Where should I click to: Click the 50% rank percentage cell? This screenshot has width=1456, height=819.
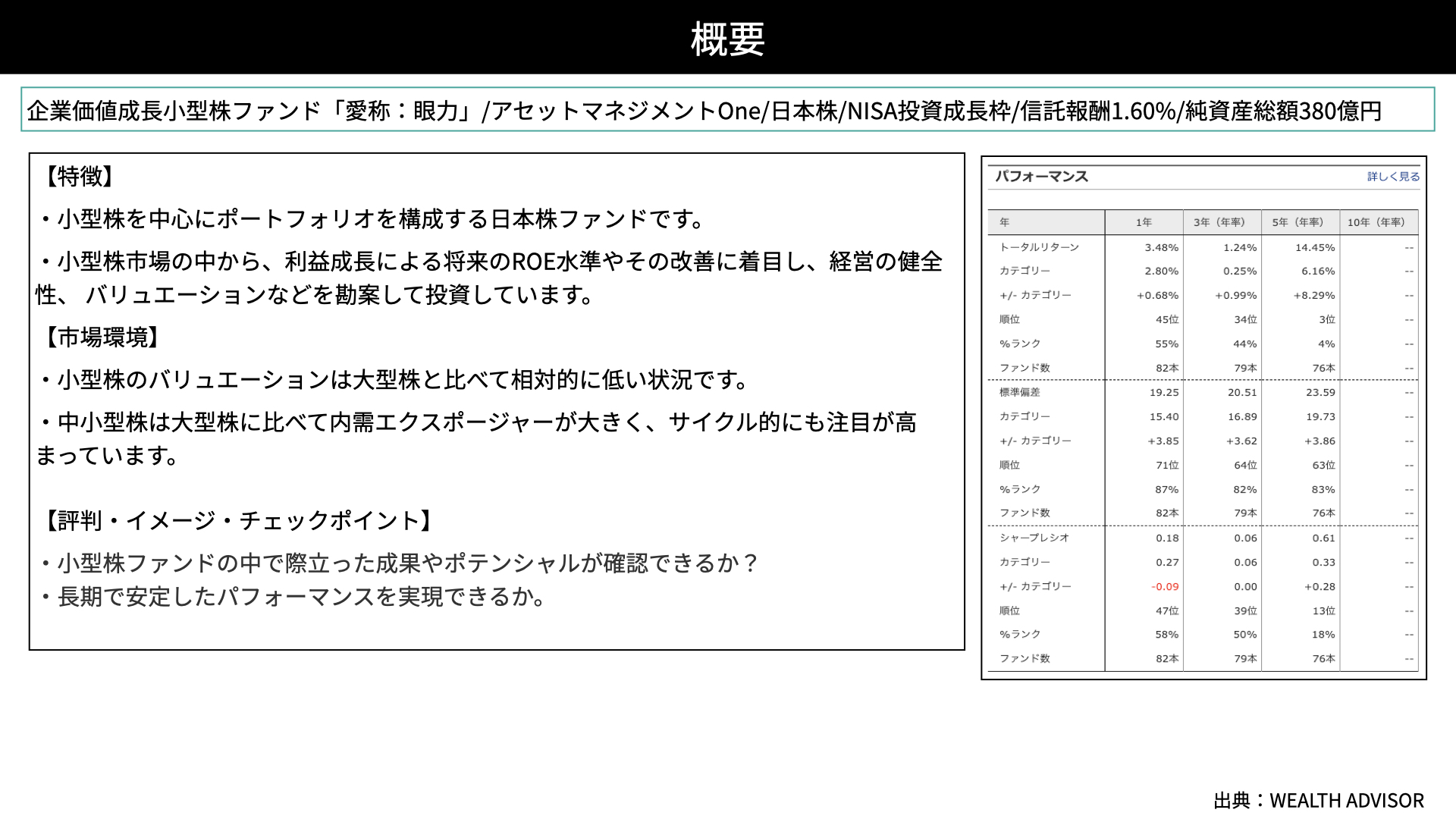[1245, 634]
